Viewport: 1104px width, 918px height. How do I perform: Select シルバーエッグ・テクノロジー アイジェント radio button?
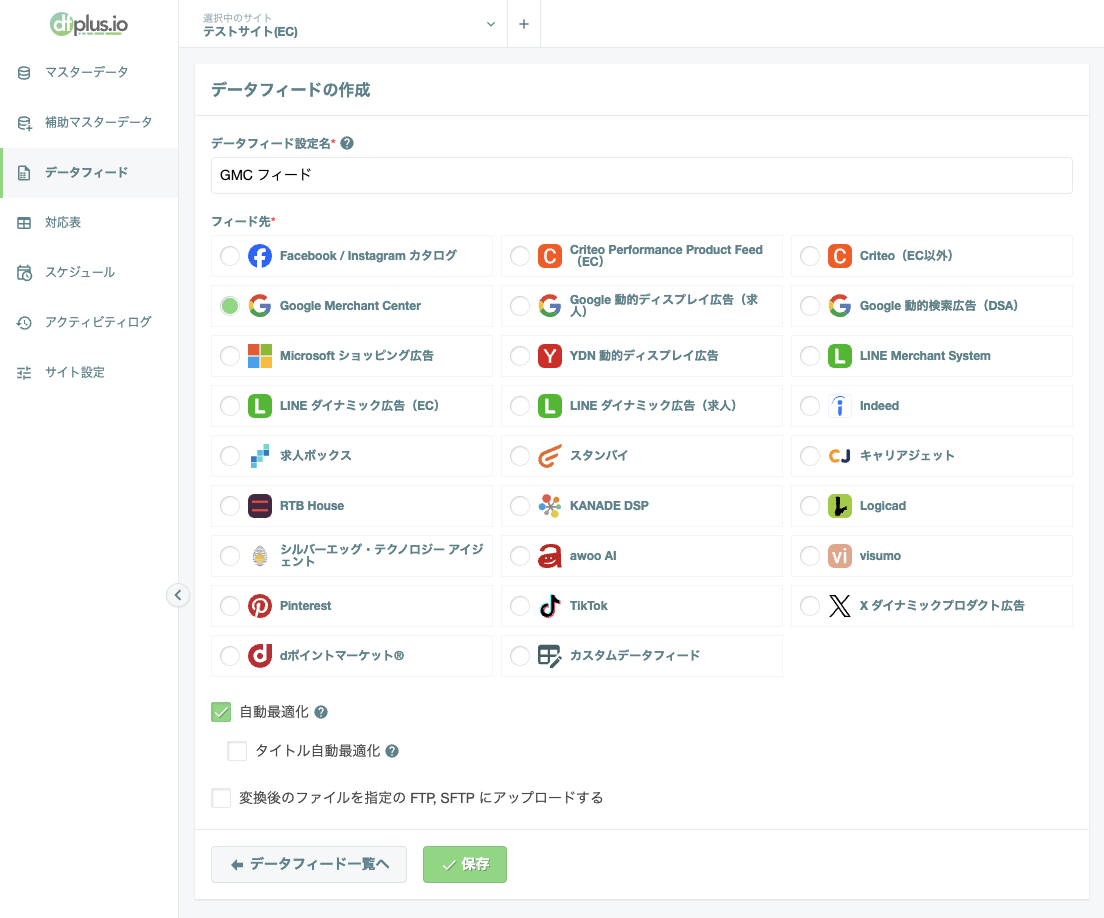[x=230, y=555]
